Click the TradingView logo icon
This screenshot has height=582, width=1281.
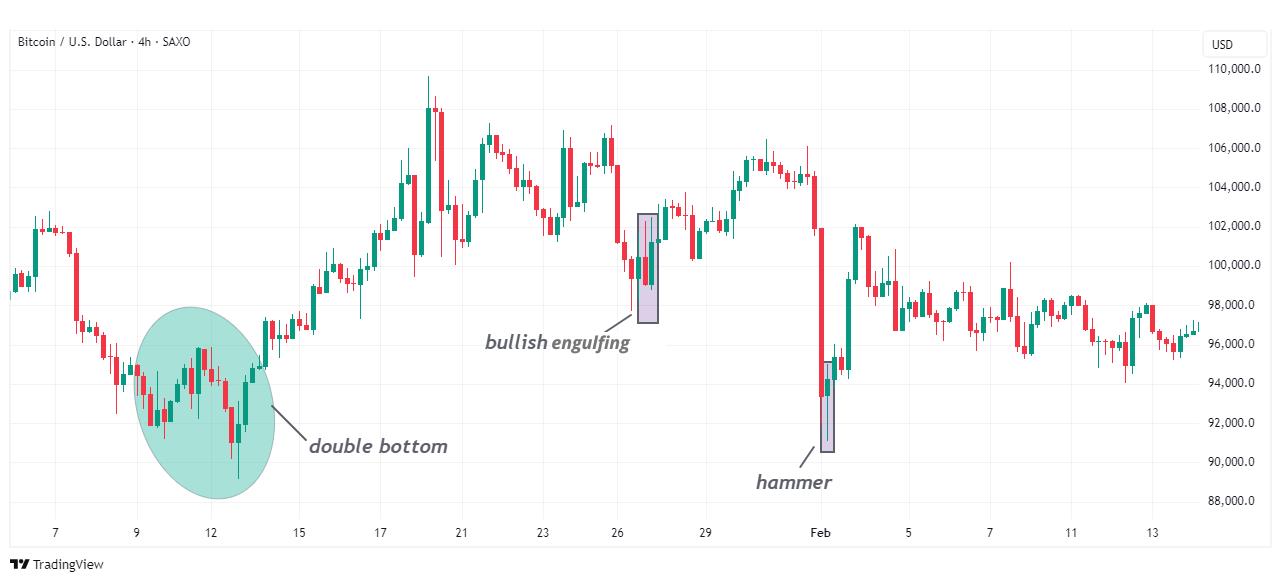click(19, 565)
